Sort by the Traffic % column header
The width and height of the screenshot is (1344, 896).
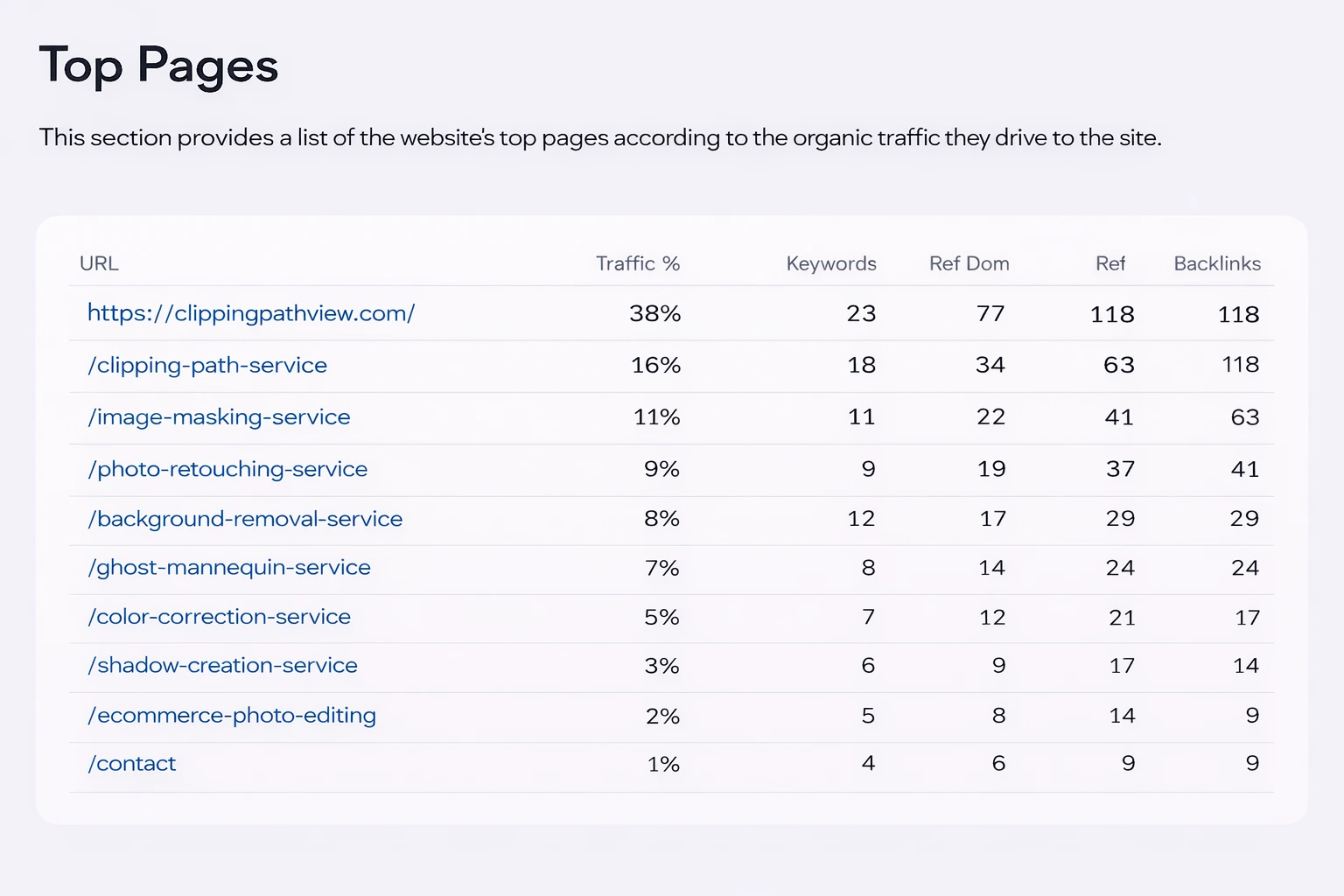click(638, 263)
